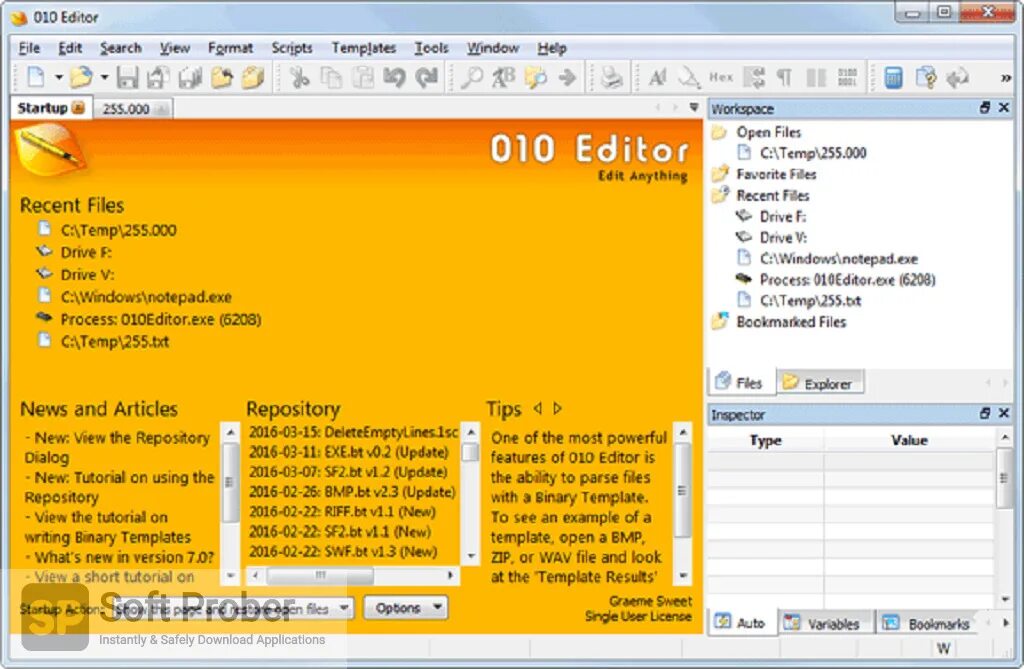
Task: Select 2016-02-26 BMP.bt v2.3 repository entry
Action: pos(352,492)
